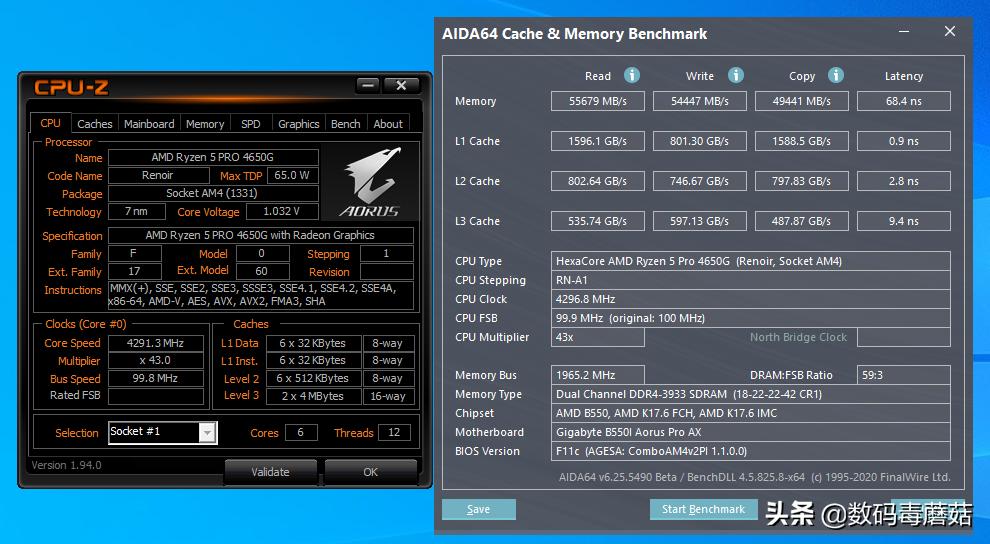Screen dimensions: 990x544
Task: Click CPU Stepping value RN-A1
Action: (x=751, y=280)
